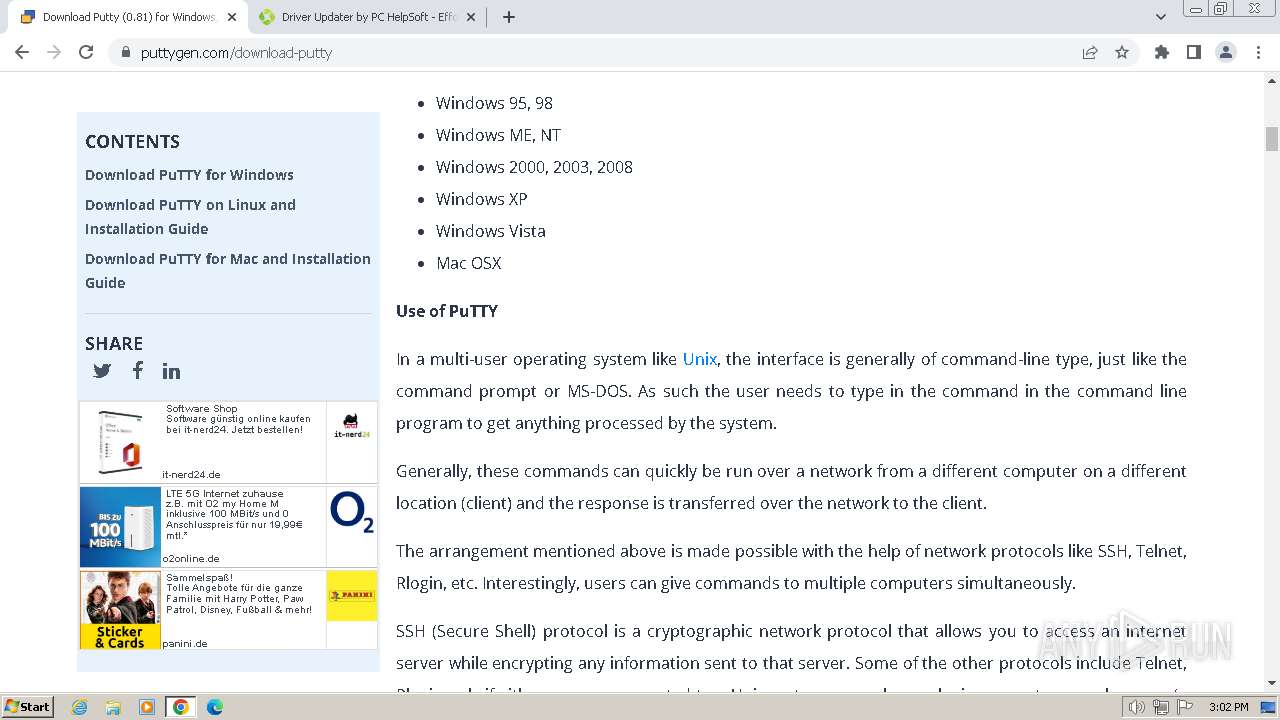This screenshot has height=720, width=1280.
Task: Click the Windows ME, NT list item
Action: (499, 135)
